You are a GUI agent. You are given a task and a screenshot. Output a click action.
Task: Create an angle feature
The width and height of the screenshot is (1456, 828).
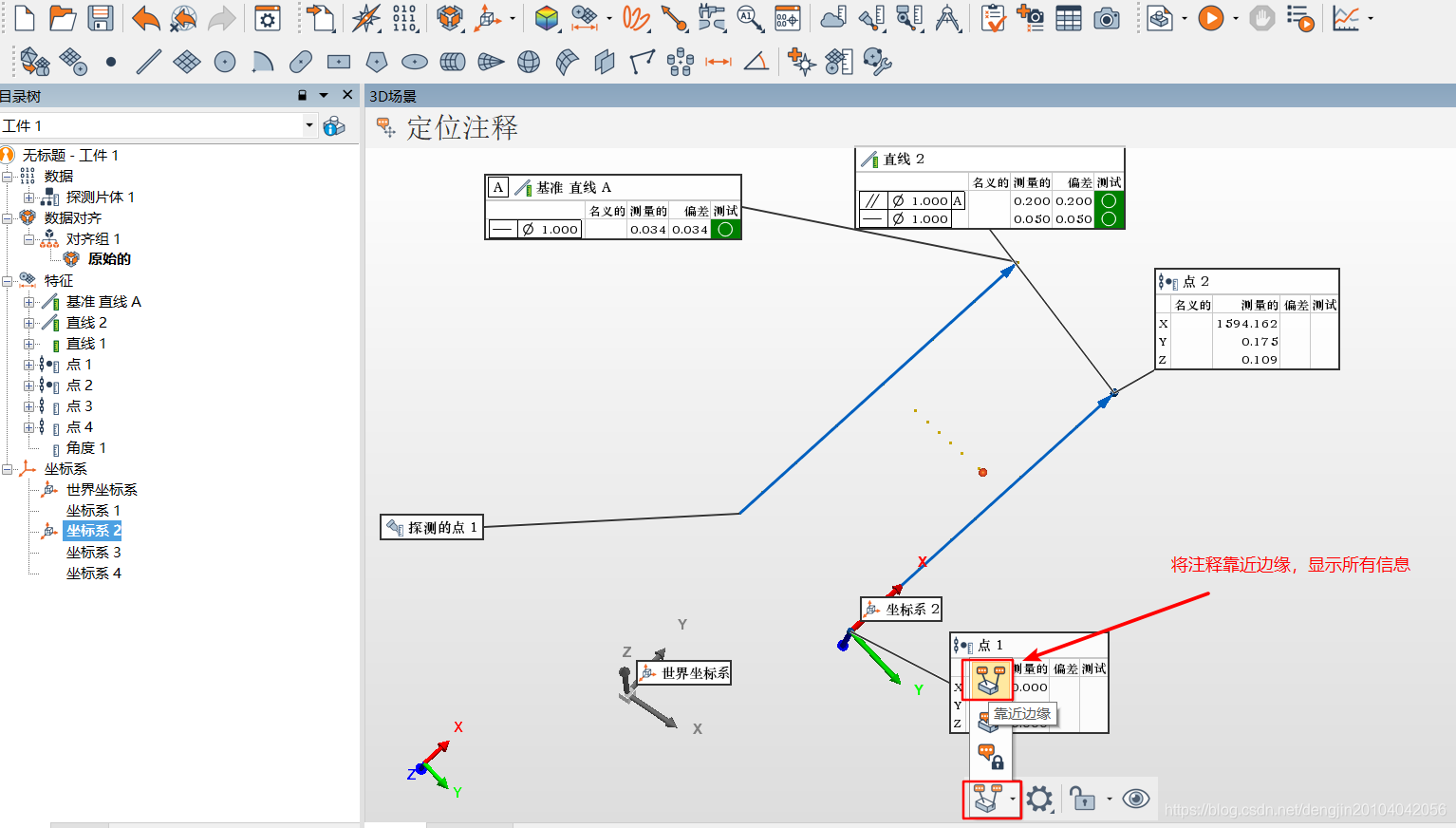tap(756, 62)
